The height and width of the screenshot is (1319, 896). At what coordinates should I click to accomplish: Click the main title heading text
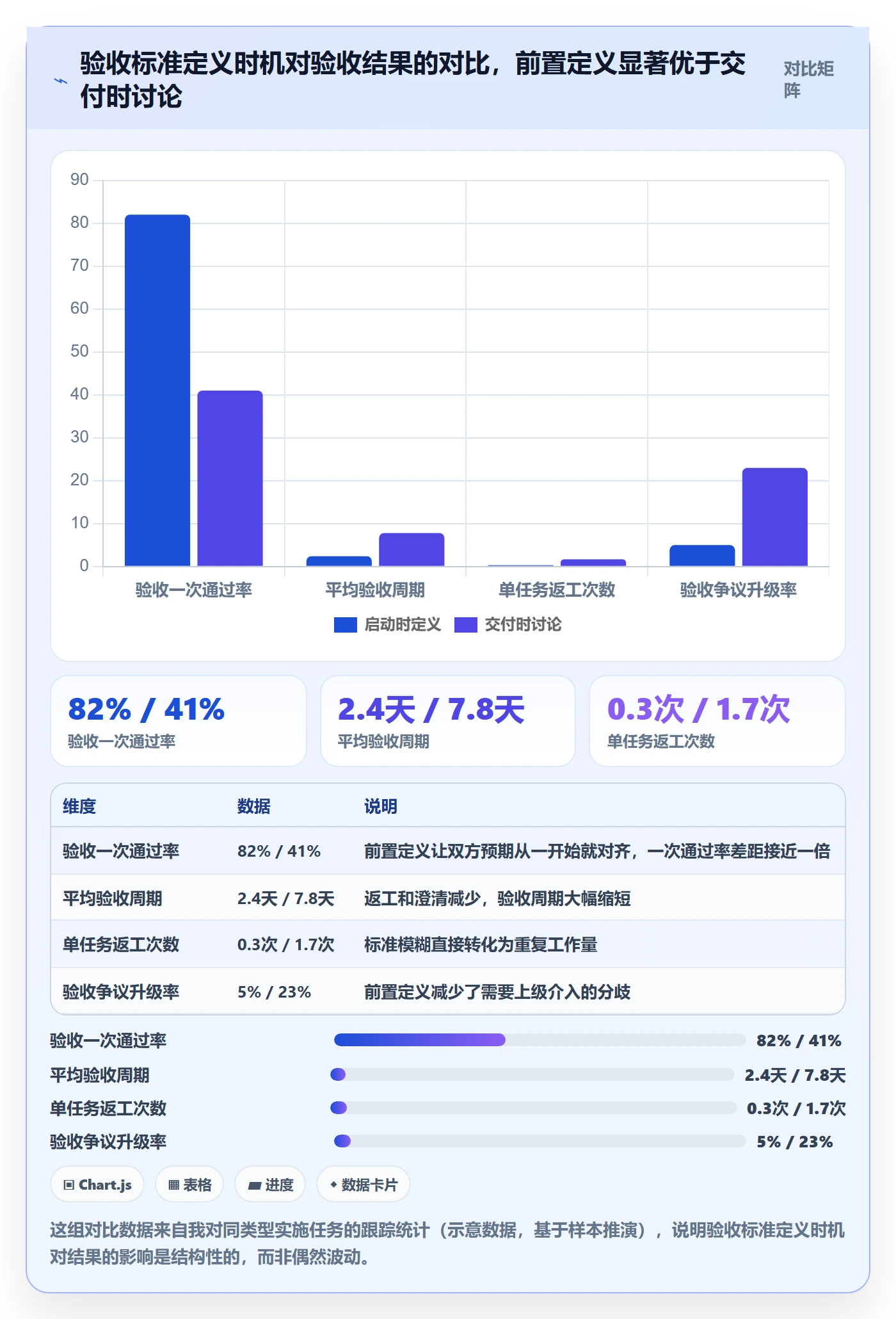pyautogui.click(x=413, y=80)
